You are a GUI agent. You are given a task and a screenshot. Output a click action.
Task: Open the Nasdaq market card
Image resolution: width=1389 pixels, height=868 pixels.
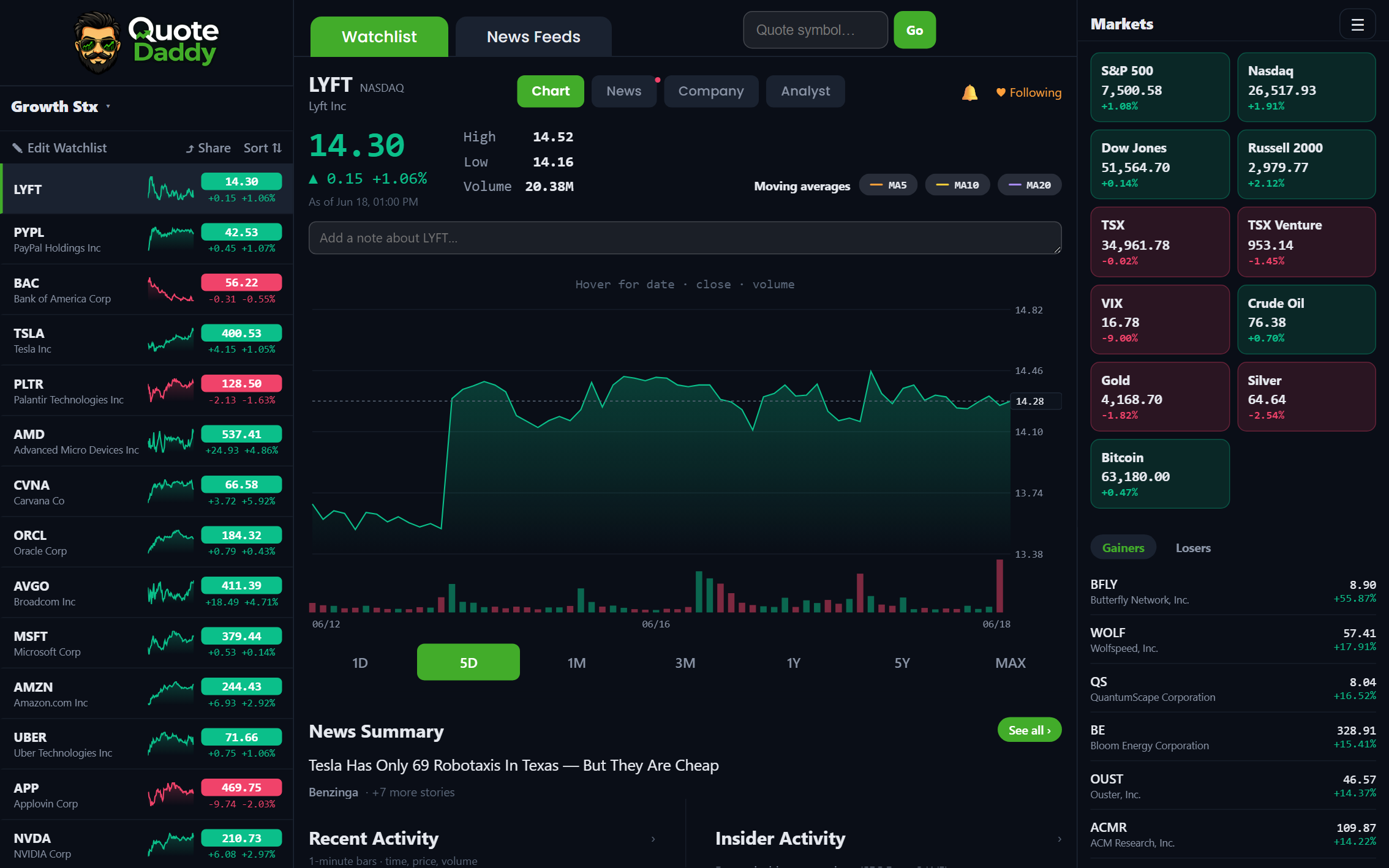point(1306,88)
